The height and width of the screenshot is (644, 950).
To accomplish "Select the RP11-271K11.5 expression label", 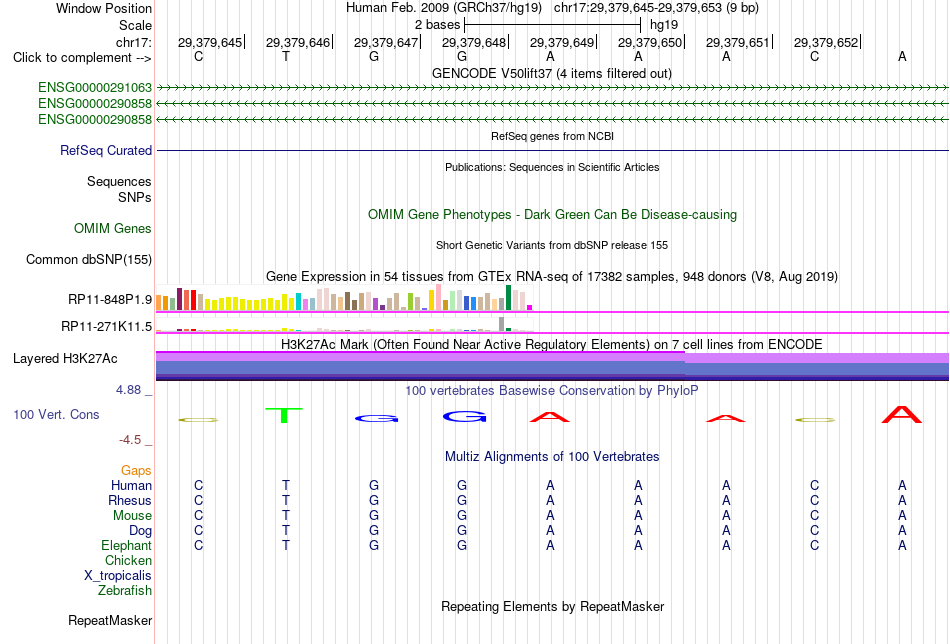I will pyautogui.click(x=107, y=327).
